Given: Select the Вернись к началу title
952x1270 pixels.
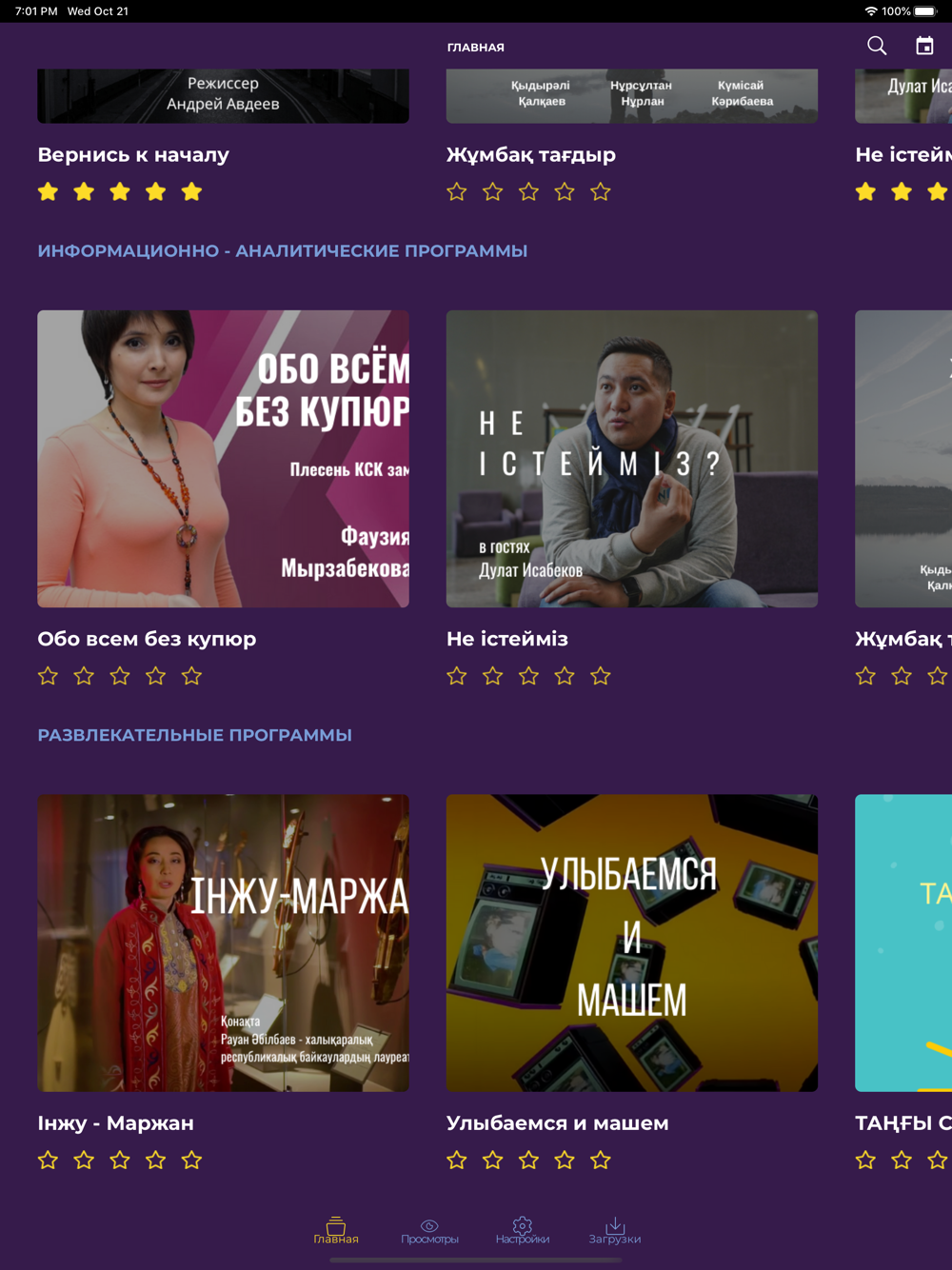Looking at the screenshot, I should pos(133,154).
